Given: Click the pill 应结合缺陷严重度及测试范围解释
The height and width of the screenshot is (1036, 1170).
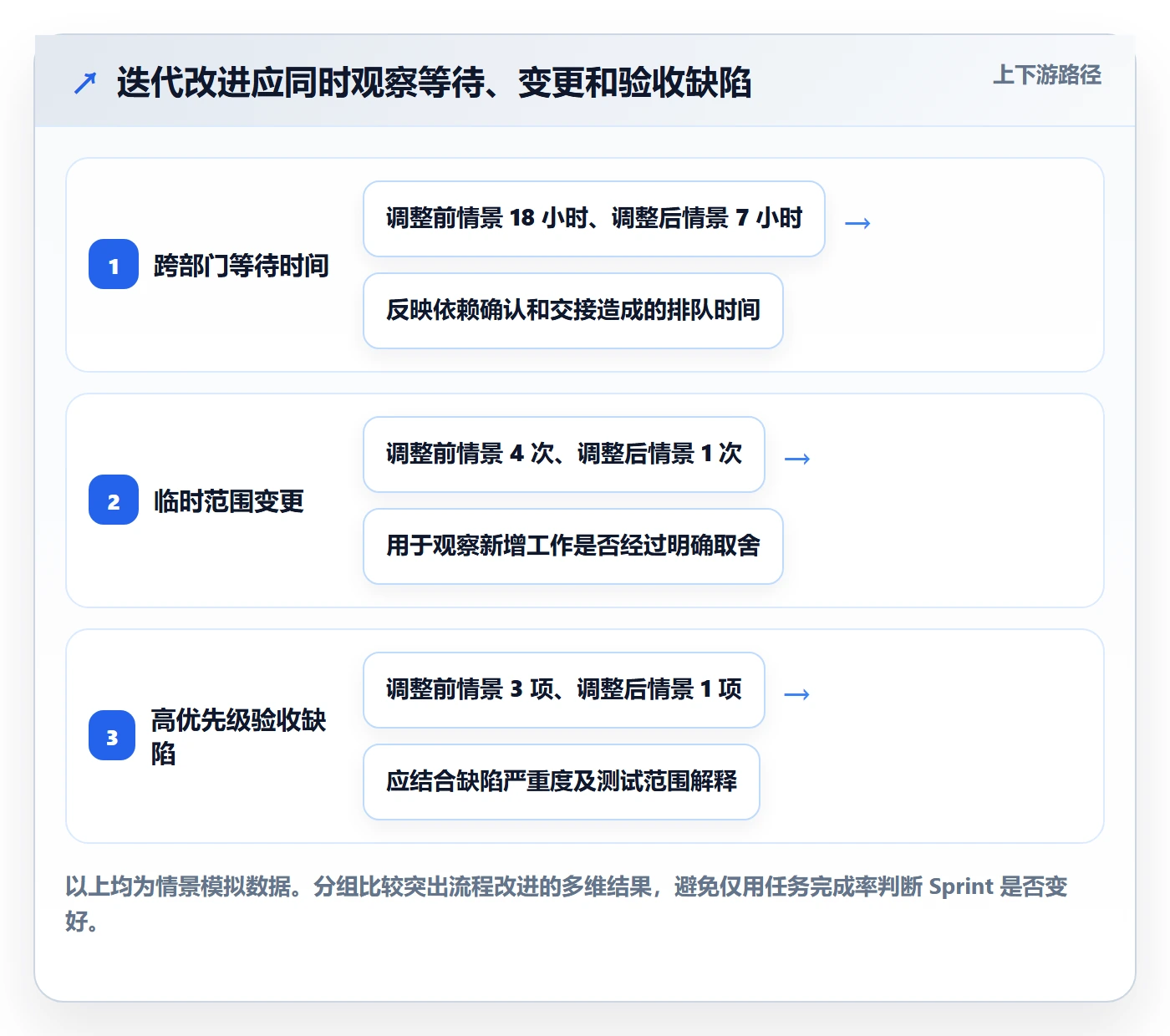Looking at the screenshot, I should point(562,782).
